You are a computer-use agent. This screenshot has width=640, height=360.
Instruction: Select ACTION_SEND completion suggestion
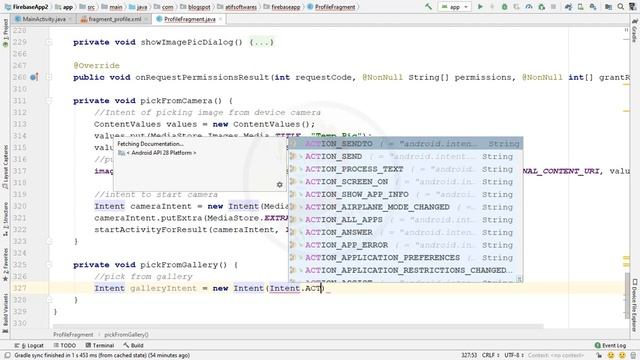pyautogui.click(x=405, y=156)
